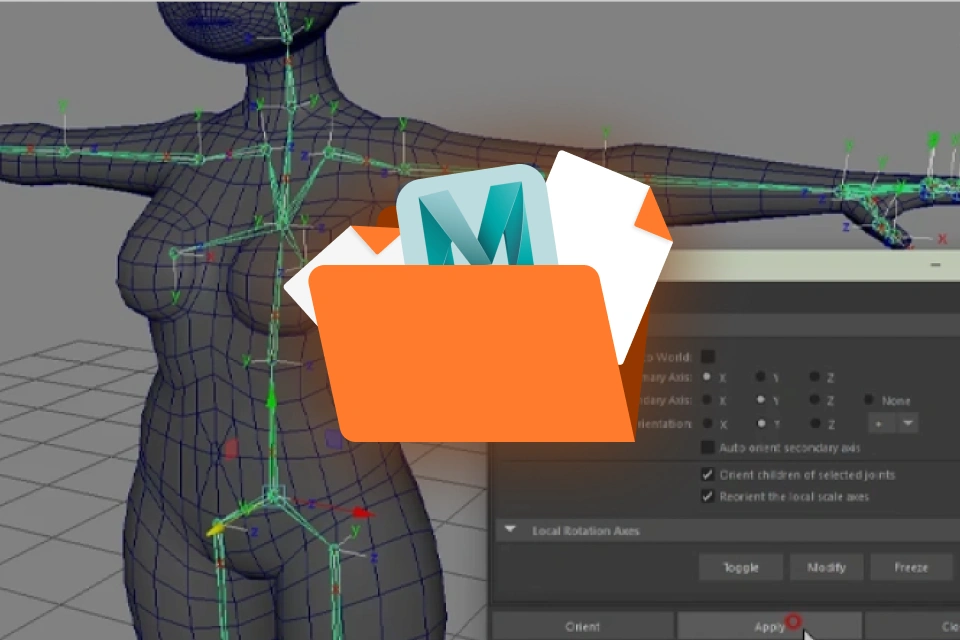Image resolution: width=960 pixels, height=640 pixels.
Task: Click the Toggle local axes button
Action: pyautogui.click(x=741, y=568)
